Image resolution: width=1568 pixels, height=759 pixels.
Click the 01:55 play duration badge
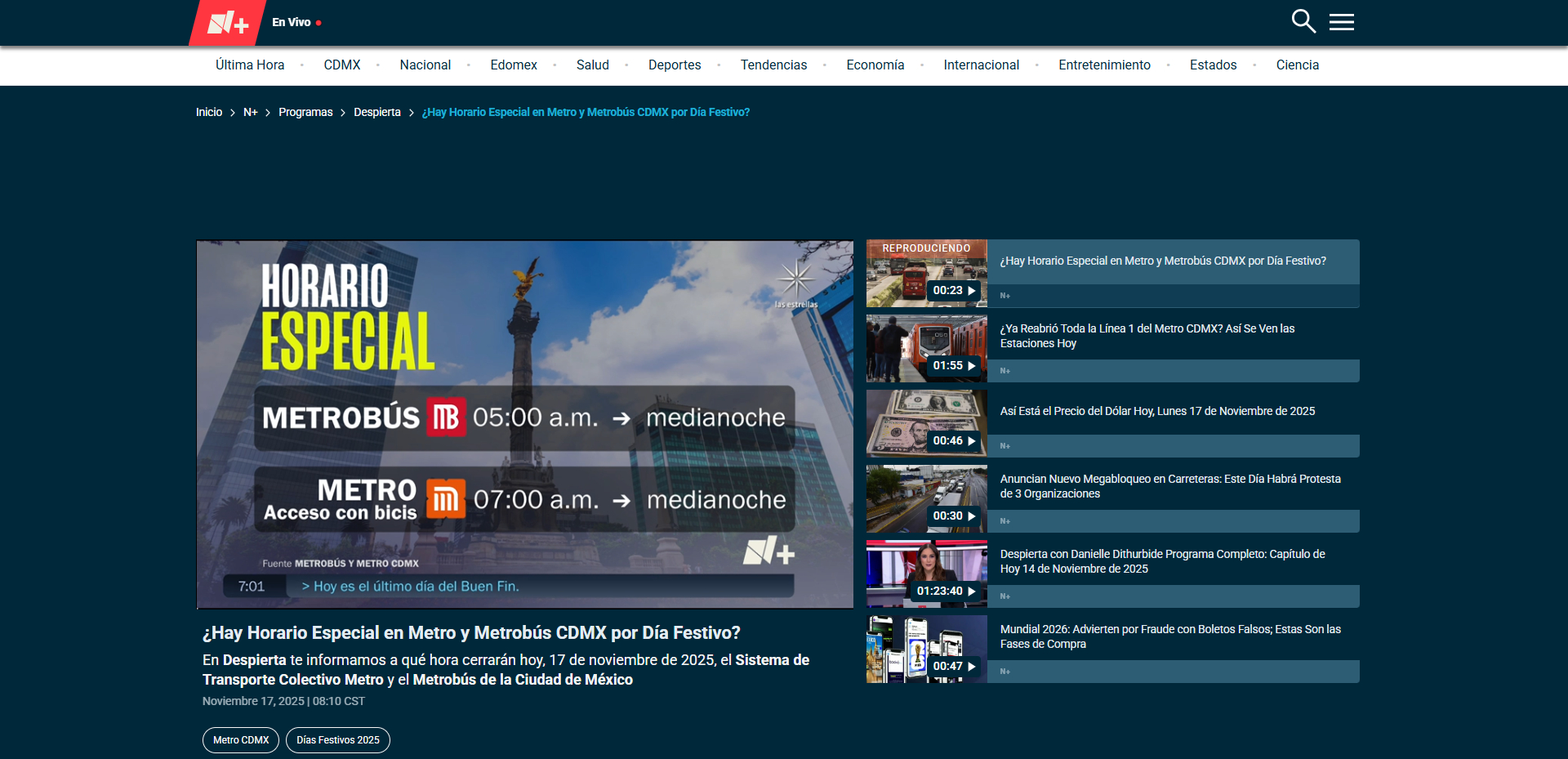click(x=954, y=365)
